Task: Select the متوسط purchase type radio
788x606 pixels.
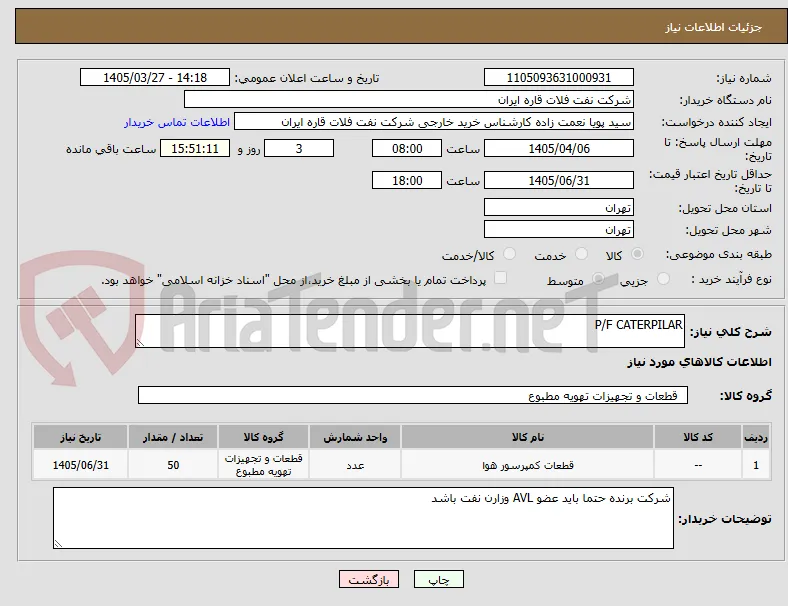Action: pos(598,278)
